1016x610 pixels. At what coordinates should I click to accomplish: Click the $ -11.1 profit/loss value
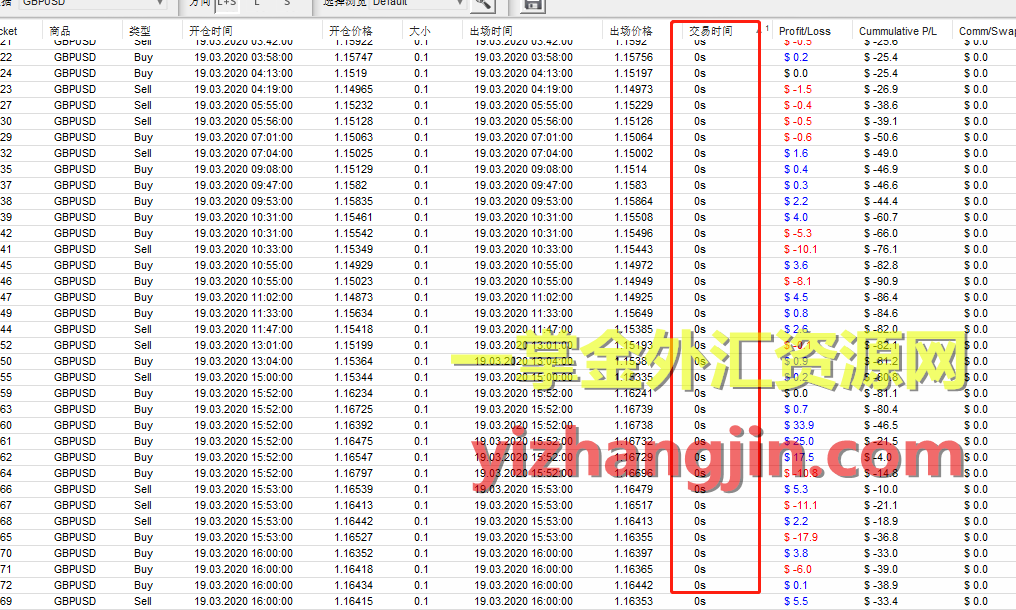(x=800, y=505)
